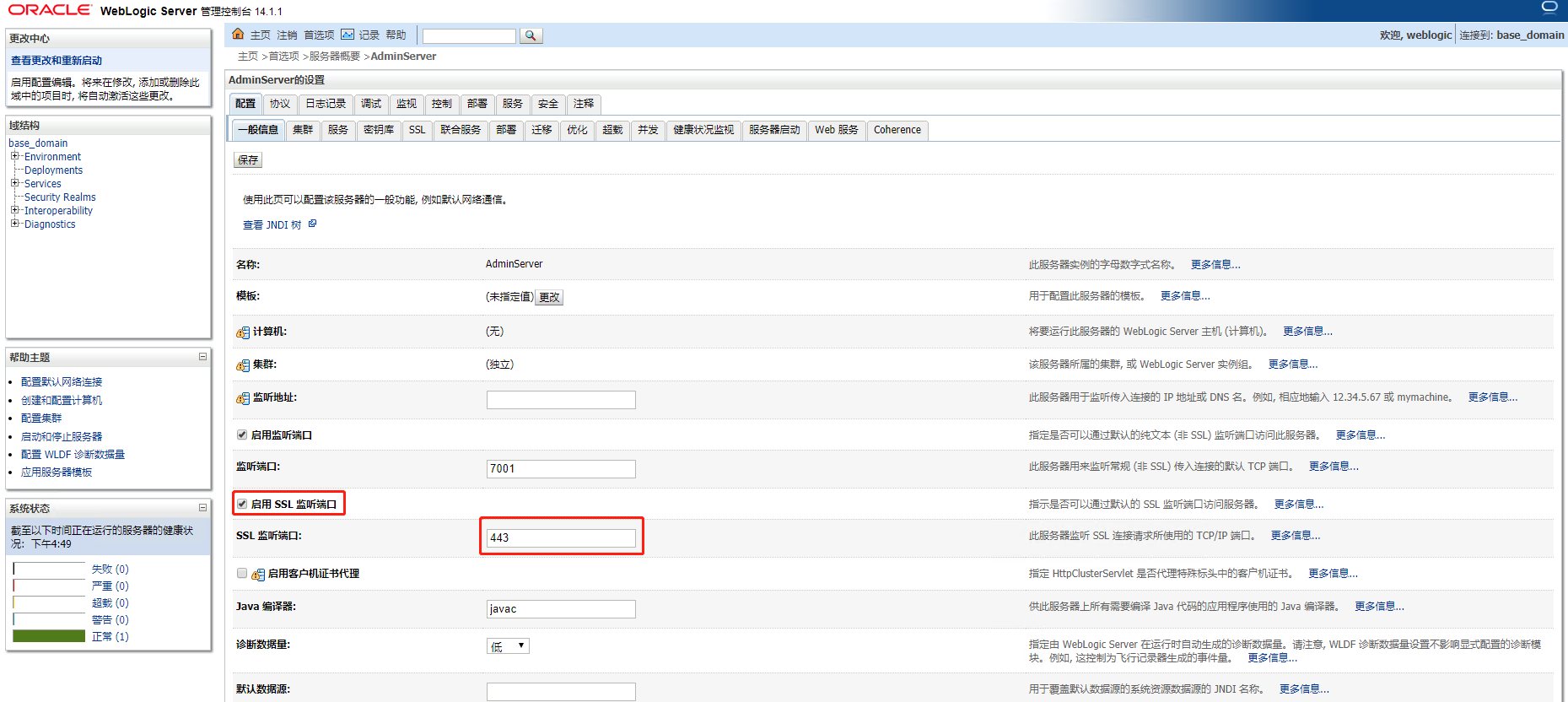
Task: Click the home icon in the top toolbar
Action: coord(238,35)
